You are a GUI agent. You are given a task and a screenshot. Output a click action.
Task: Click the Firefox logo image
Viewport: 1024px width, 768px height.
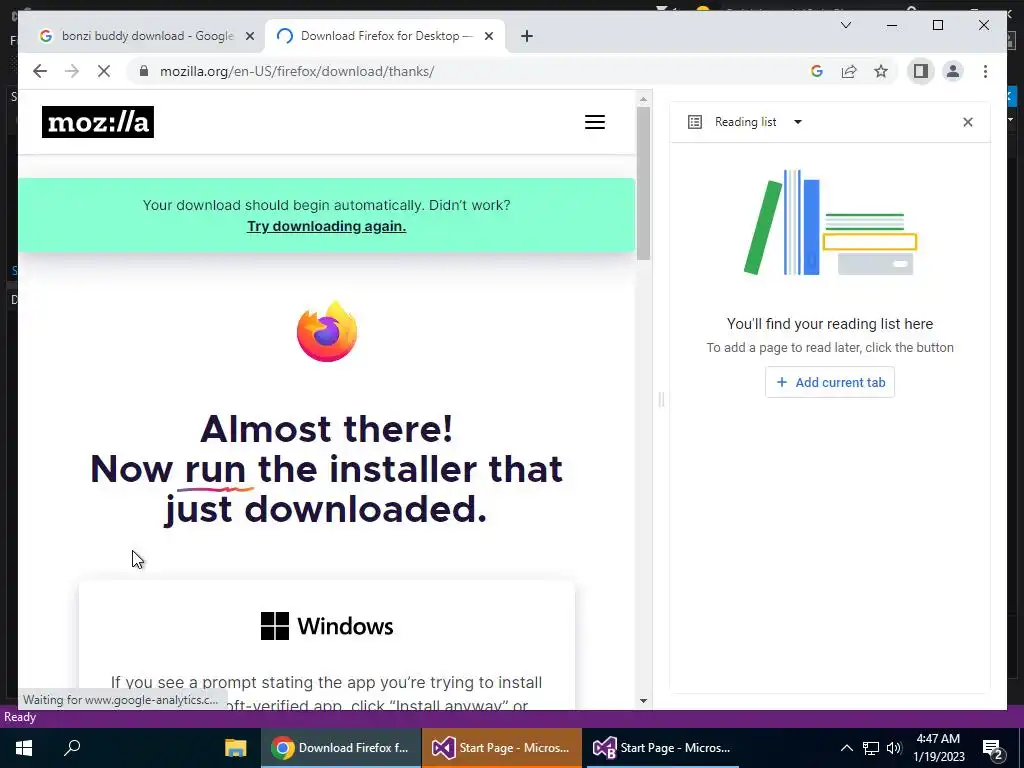(x=327, y=331)
